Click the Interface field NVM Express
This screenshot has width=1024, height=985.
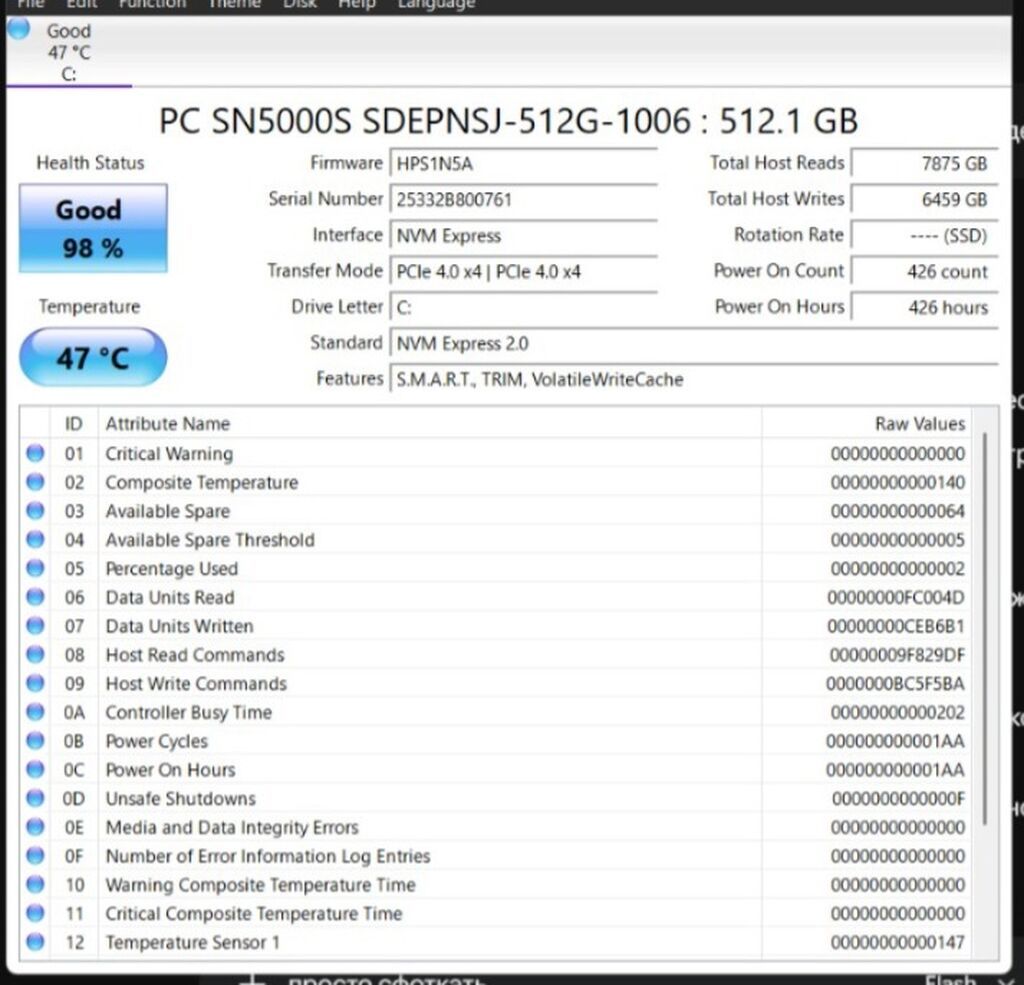[x=523, y=235]
